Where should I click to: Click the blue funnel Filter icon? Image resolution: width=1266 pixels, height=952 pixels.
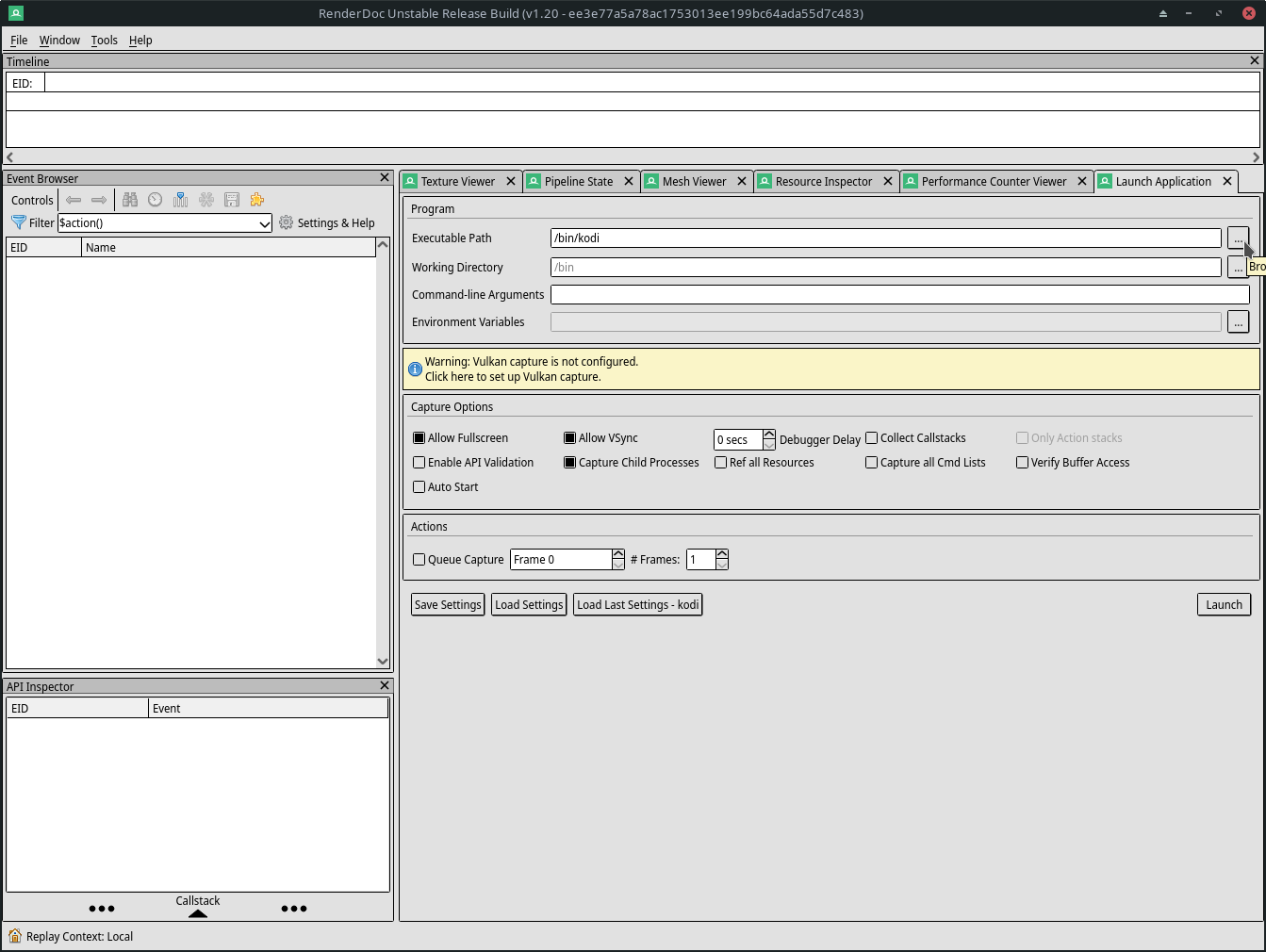click(18, 222)
